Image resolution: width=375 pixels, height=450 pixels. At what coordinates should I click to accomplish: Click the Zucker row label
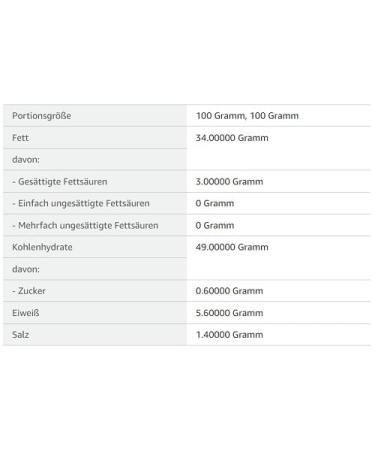click(29, 291)
